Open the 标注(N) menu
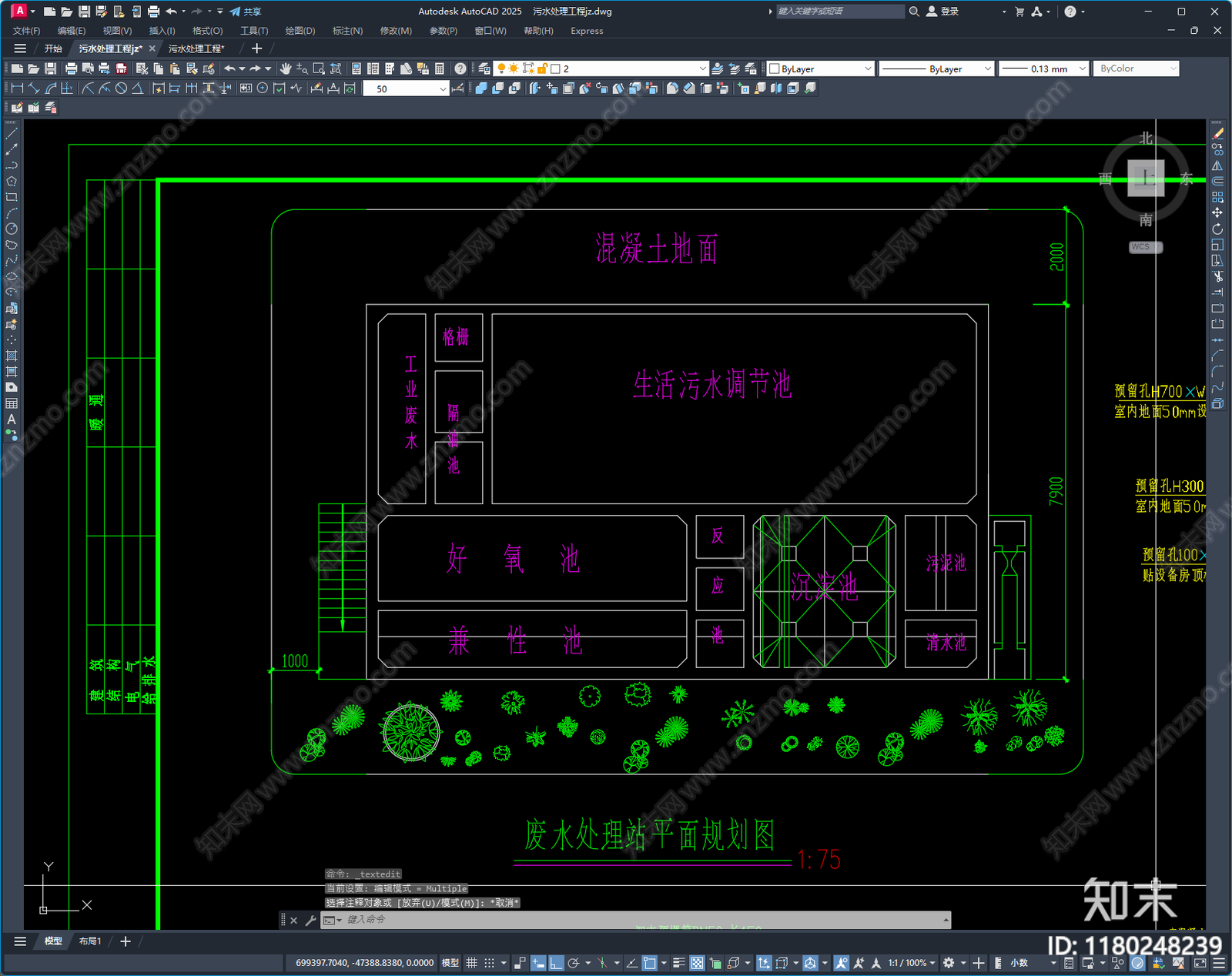Viewport: 1232px width, 976px height. (347, 31)
